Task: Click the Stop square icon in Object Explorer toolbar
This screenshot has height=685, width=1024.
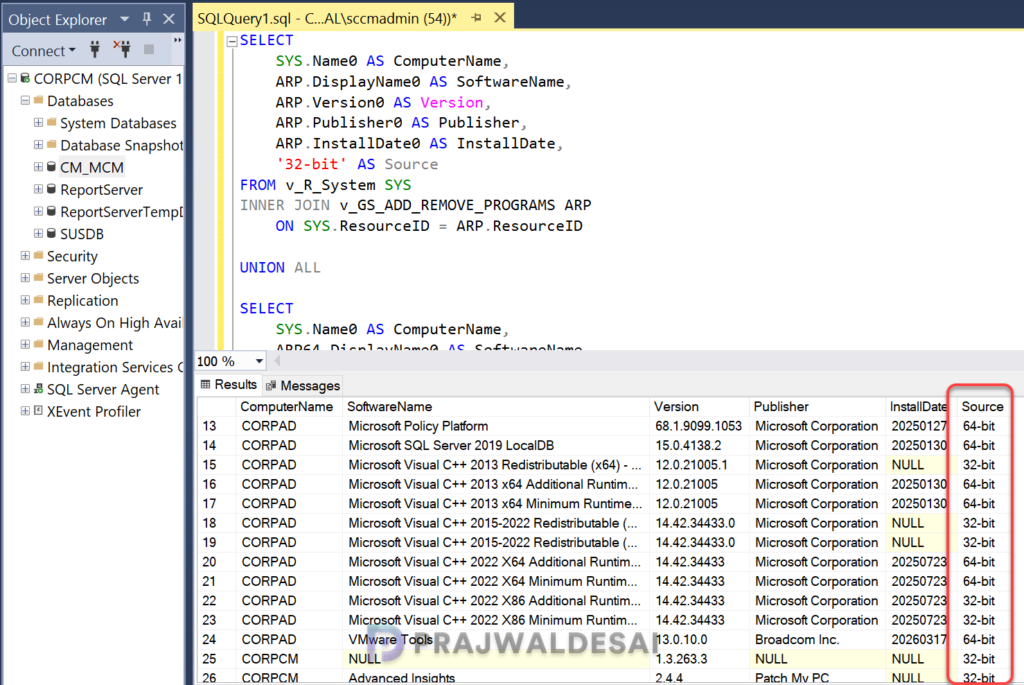Action: 149,49
